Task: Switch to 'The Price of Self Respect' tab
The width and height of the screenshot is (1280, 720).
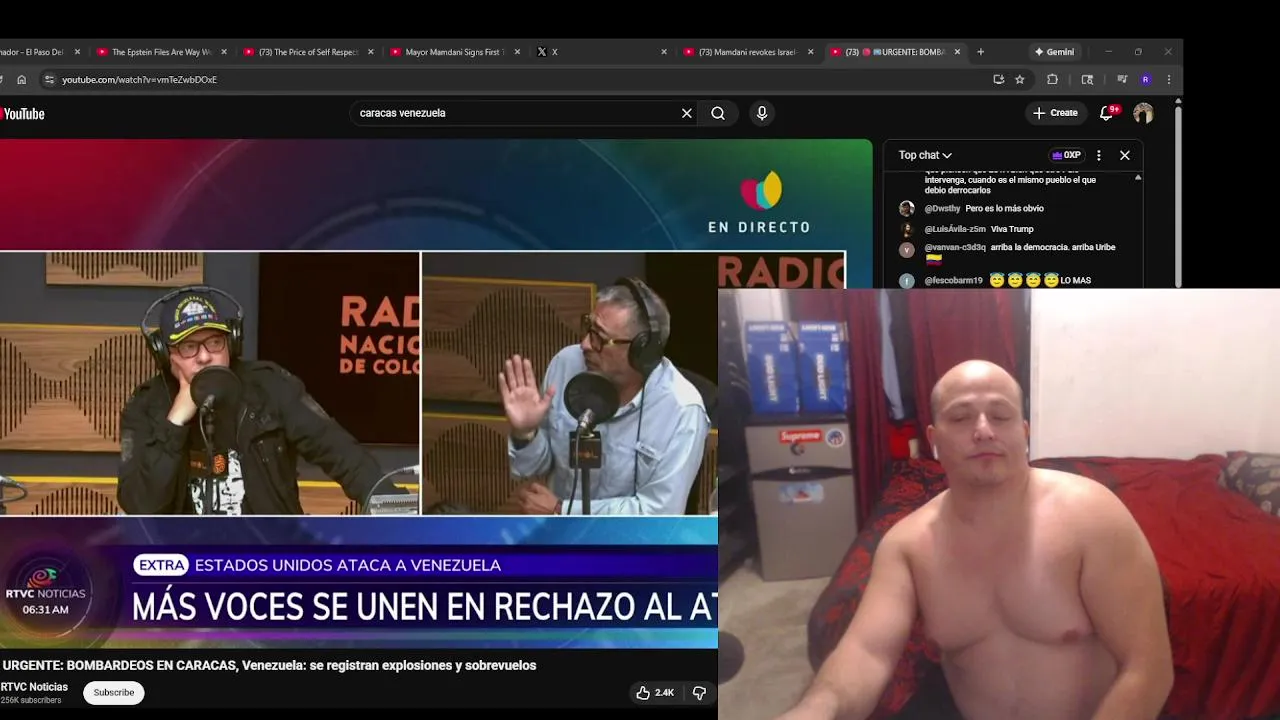Action: click(310, 52)
